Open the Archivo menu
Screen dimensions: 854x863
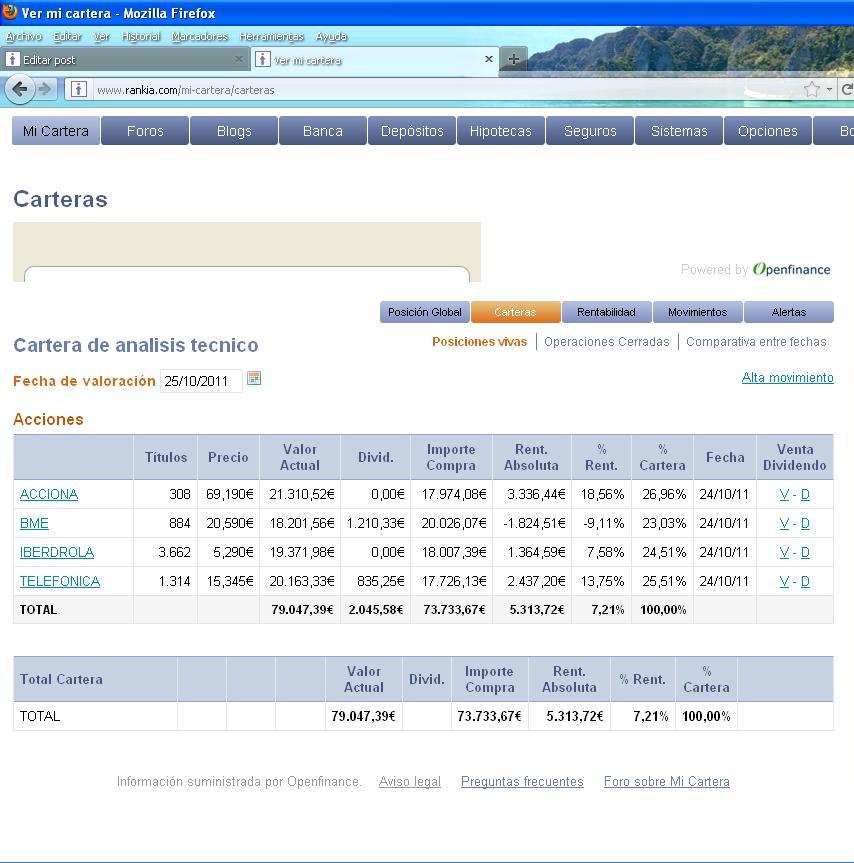(x=24, y=36)
